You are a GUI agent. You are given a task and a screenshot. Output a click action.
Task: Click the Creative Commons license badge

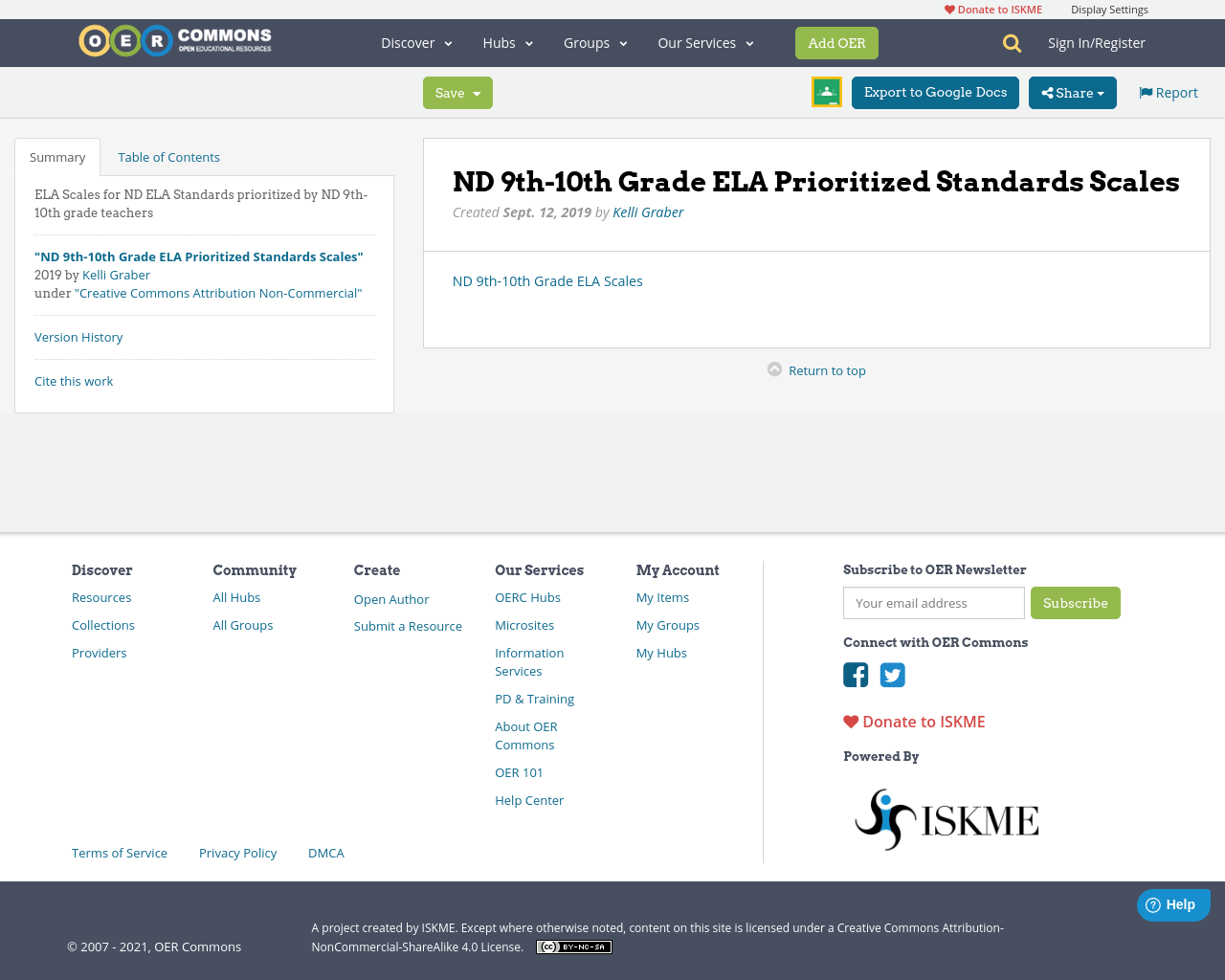click(573, 946)
